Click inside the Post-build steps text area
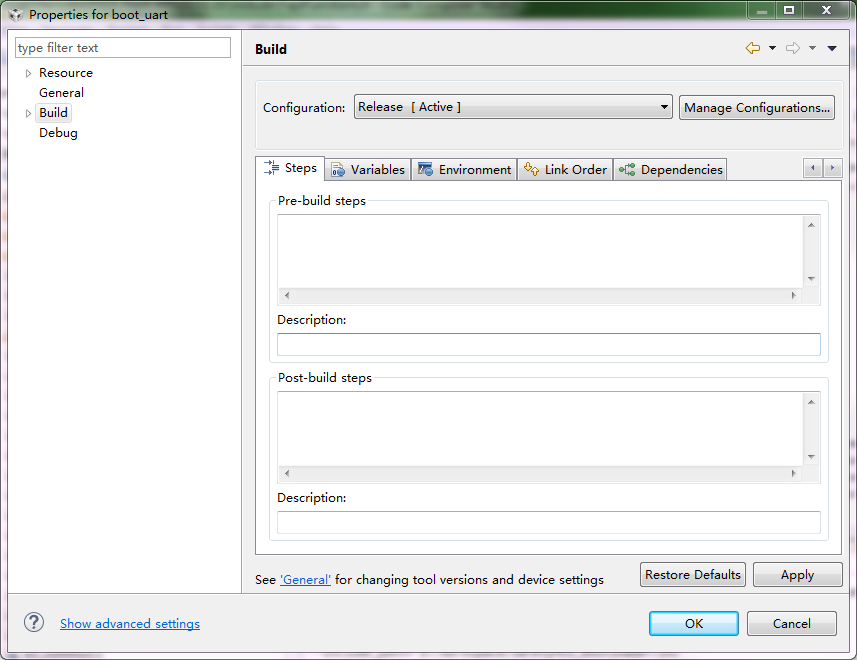The height and width of the screenshot is (660, 857). coord(540,429)
